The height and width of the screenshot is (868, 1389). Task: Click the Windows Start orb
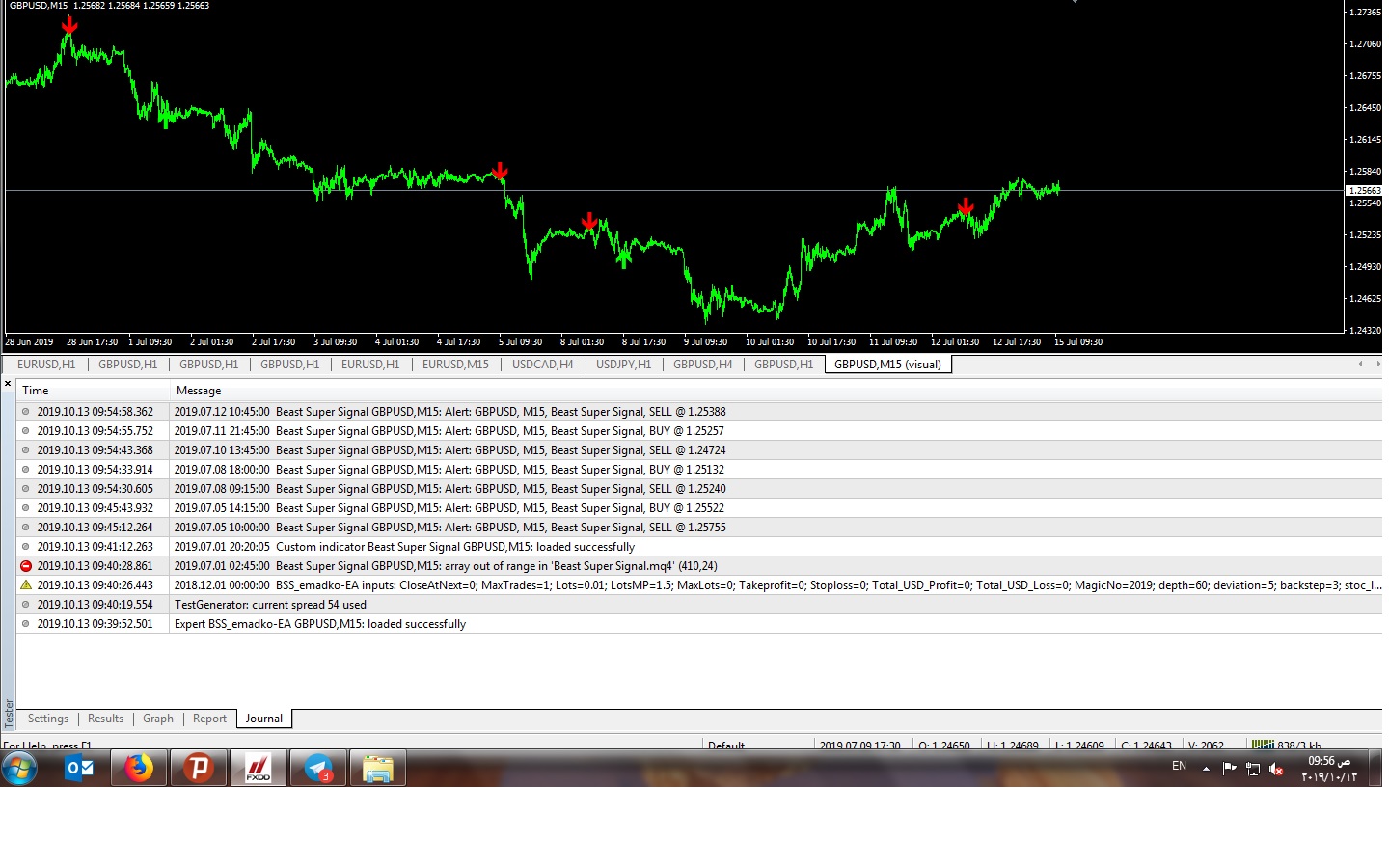[19, 769]
